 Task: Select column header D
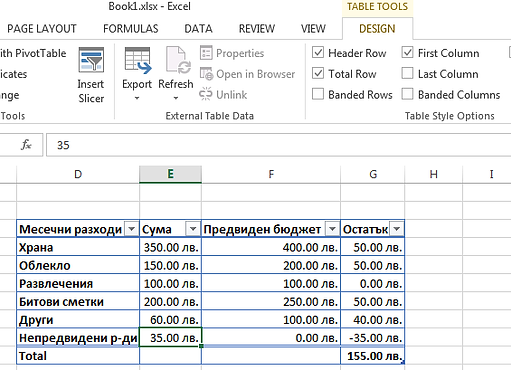coord(78,174)
